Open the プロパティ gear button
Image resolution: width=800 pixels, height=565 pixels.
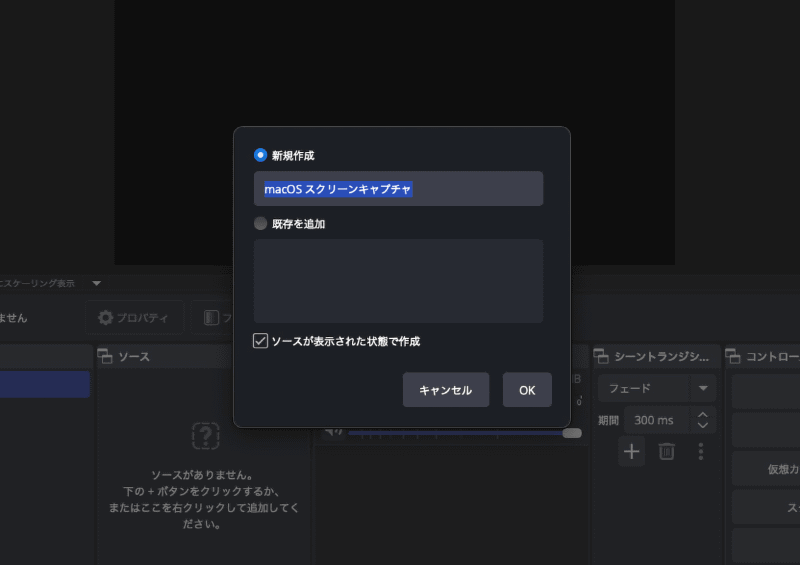134,318
